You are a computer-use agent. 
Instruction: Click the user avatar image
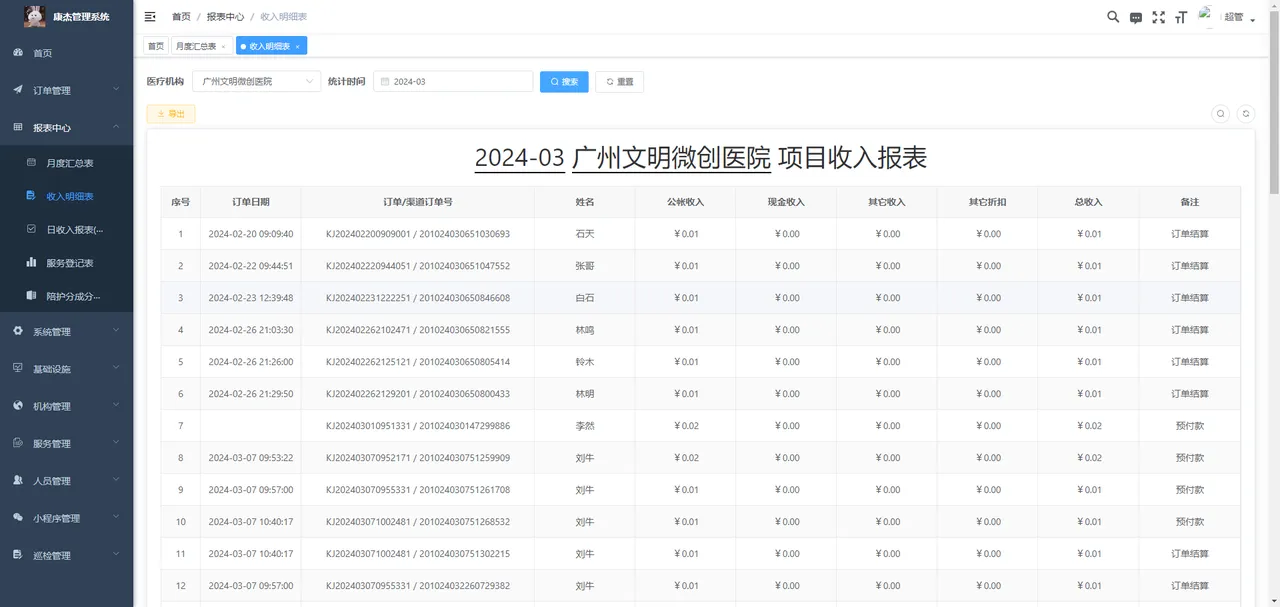(1208, 16)
